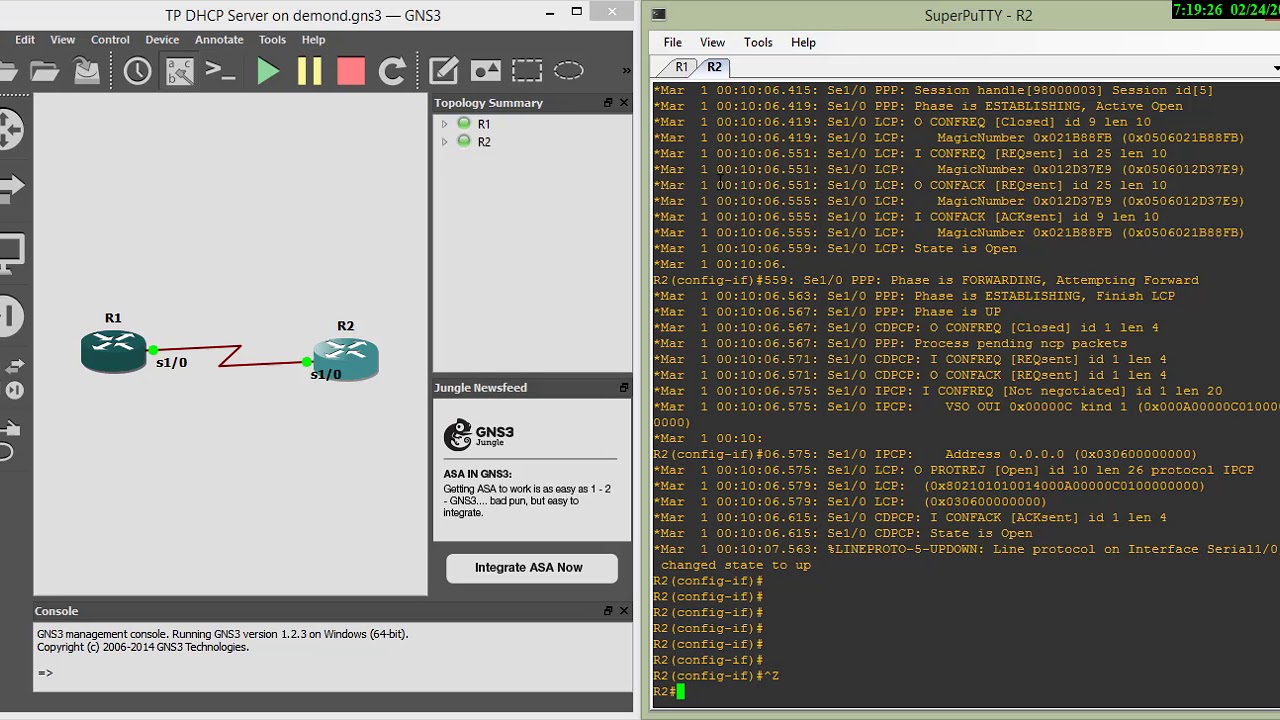The width and height of the screenshot is (1280, 720).
Task: Open the snapshot clock icon
Action: click(x=137, y=71)
